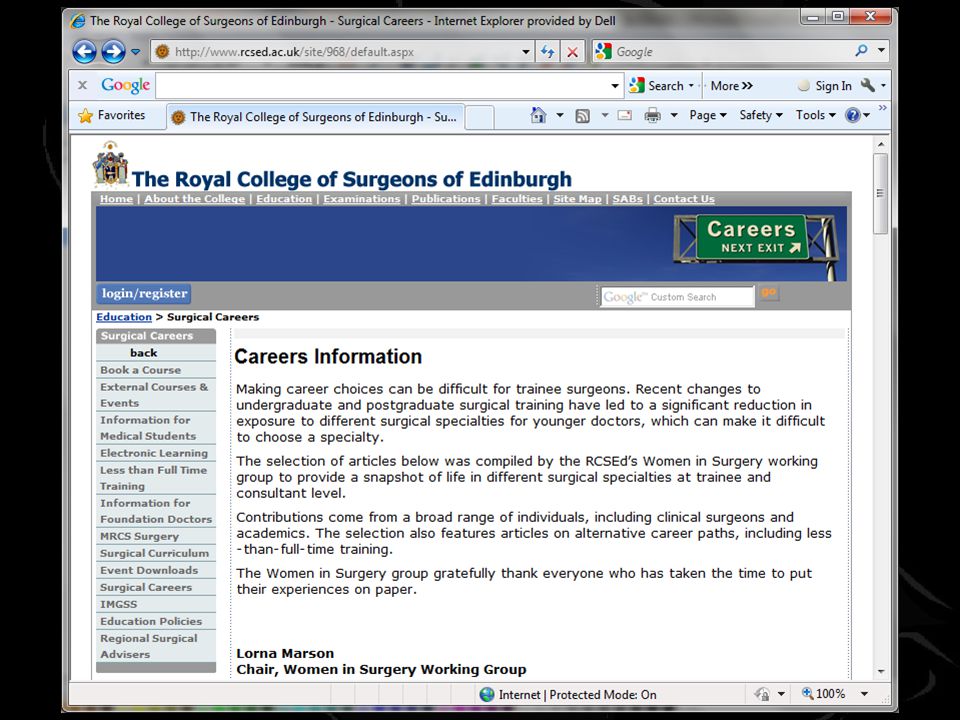The width and height of the screenshot is (960, 720).
Task: Open Faculties navigation link
Action: (517, 199)
